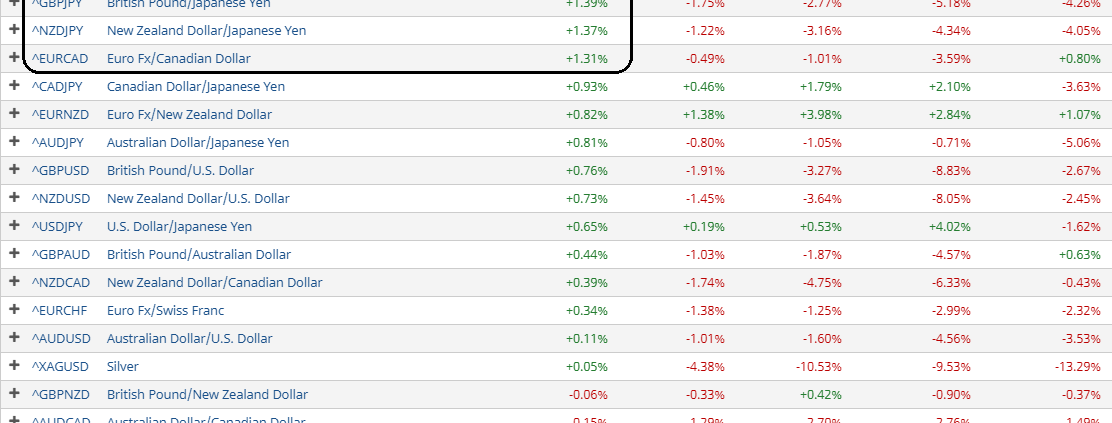Open the ^EURCHF symbol page
This screenshot has width=1112, height=423.
(x=60, y=311)
